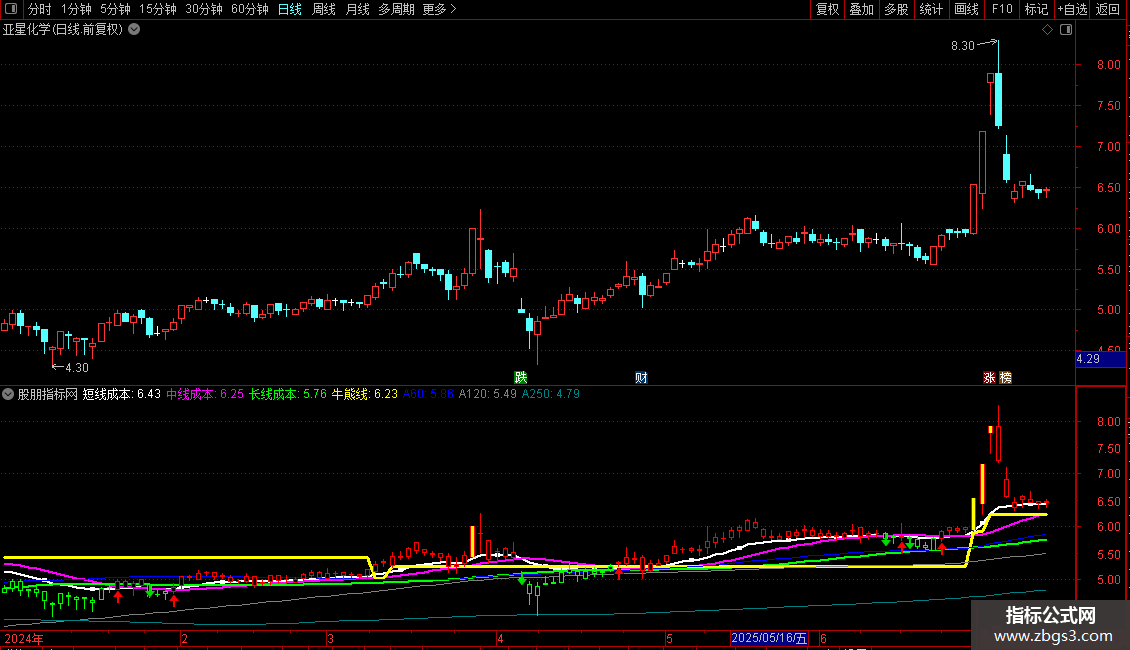Switch to 分时 chart period
Viewport: 1130px width, 650px height.
coord(40,9)
